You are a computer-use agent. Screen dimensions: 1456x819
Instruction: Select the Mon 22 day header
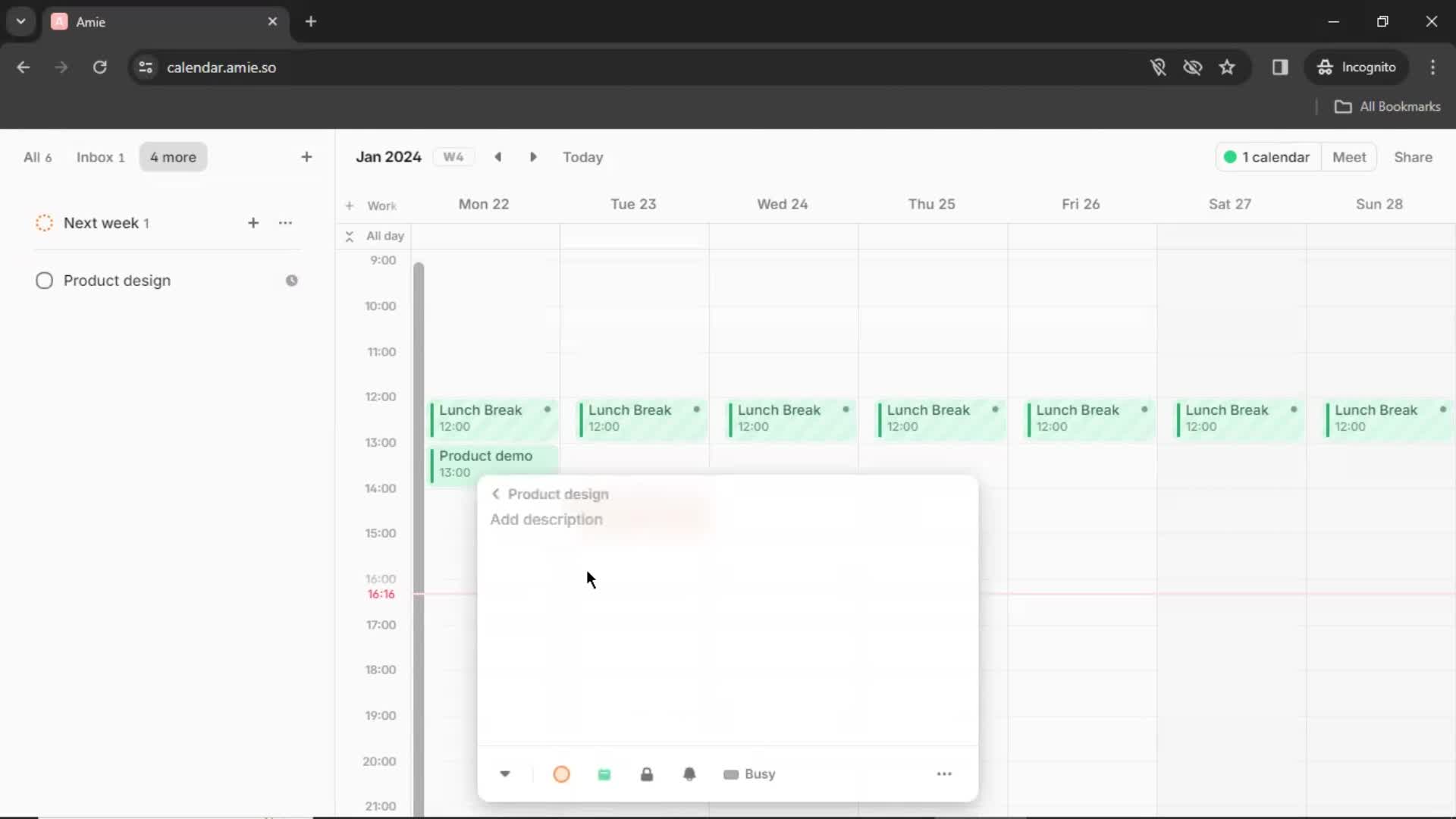(484, 204)
